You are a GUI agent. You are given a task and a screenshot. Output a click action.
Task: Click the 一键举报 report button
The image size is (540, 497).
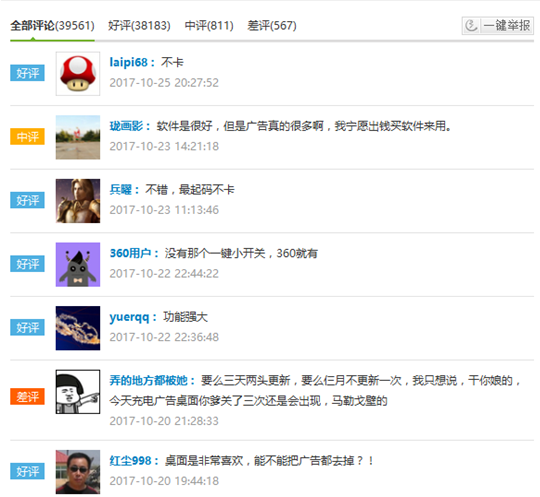(498, 25)
